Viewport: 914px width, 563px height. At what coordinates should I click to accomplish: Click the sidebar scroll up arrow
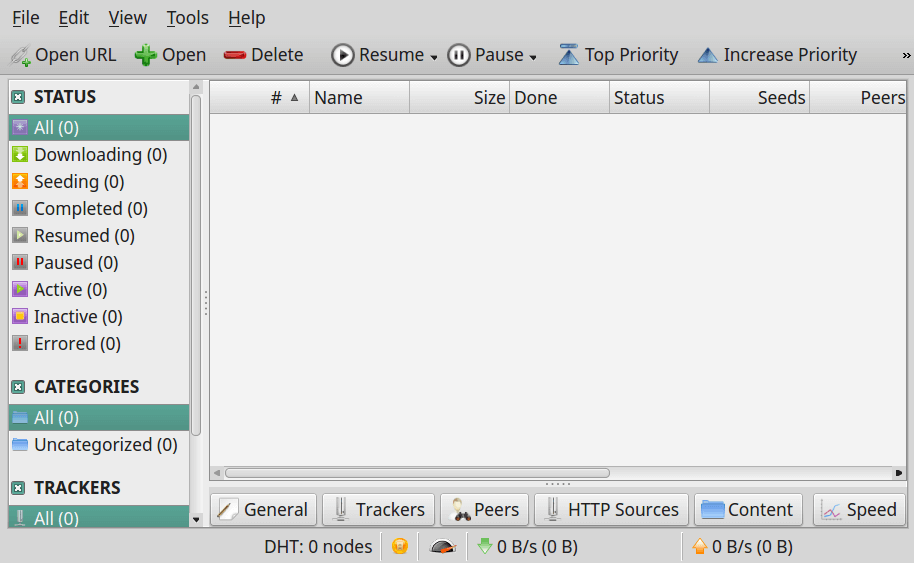[196, 87]
